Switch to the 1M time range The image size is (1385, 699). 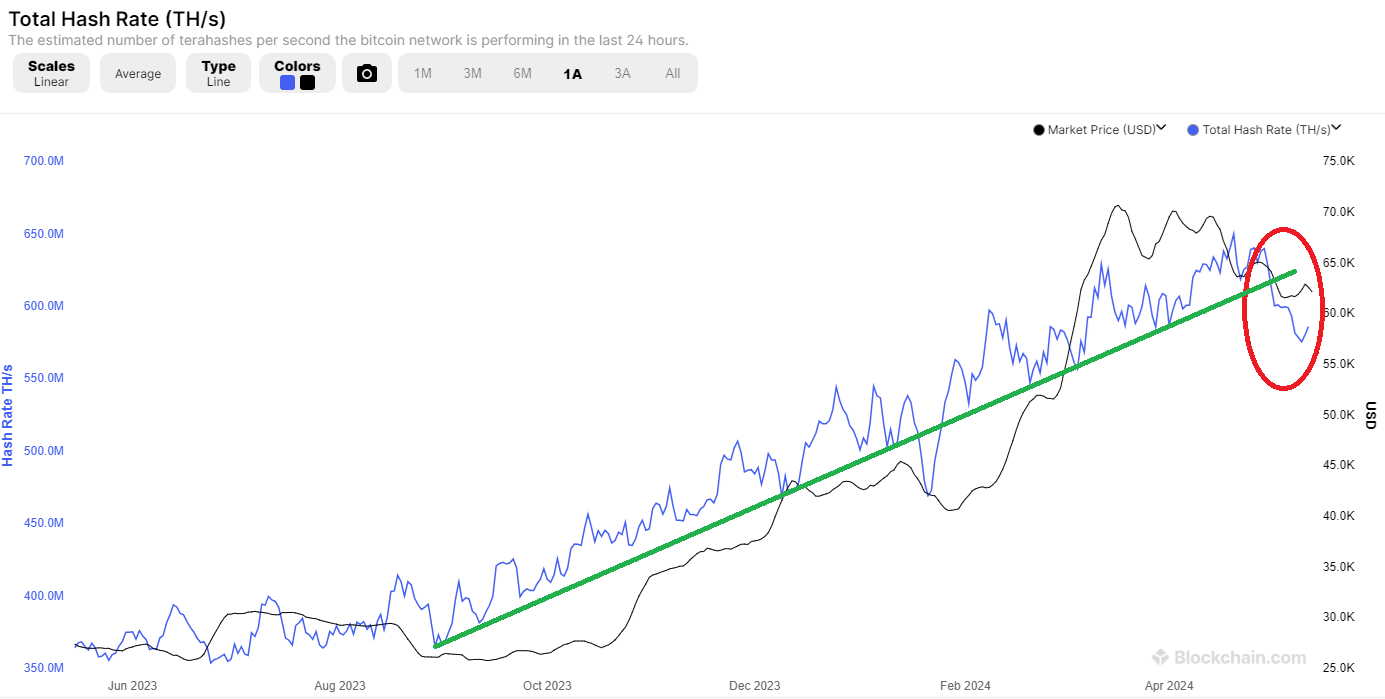tap(422, 73)
